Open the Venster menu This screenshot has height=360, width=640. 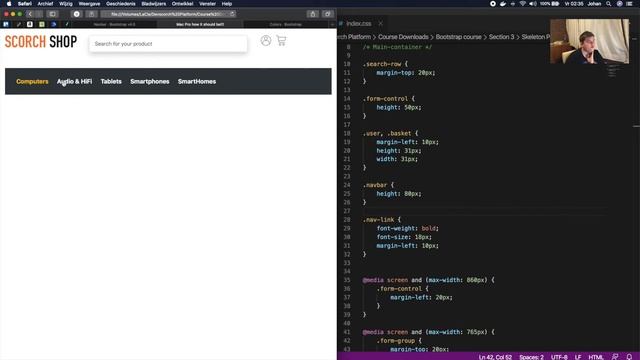(207, 4)
